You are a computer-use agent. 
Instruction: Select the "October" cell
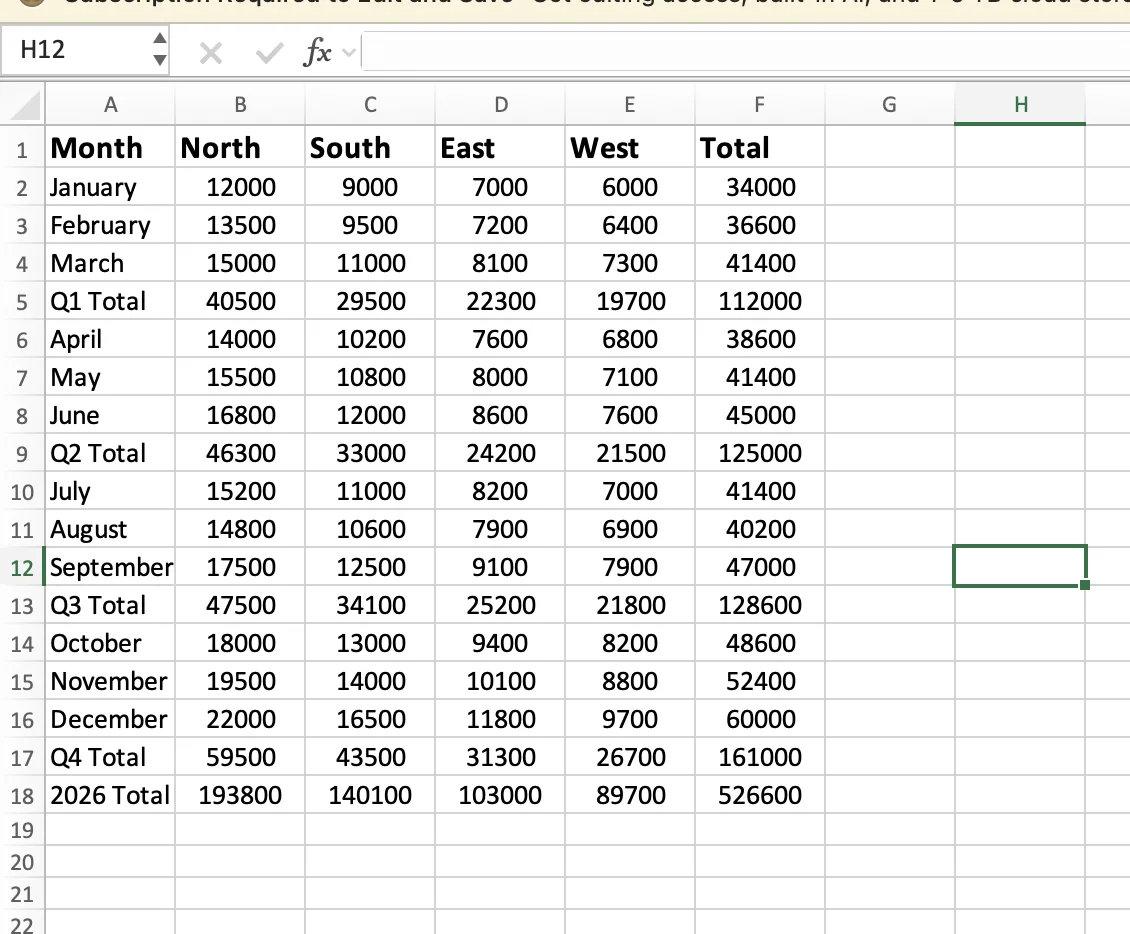coord(110,644)
